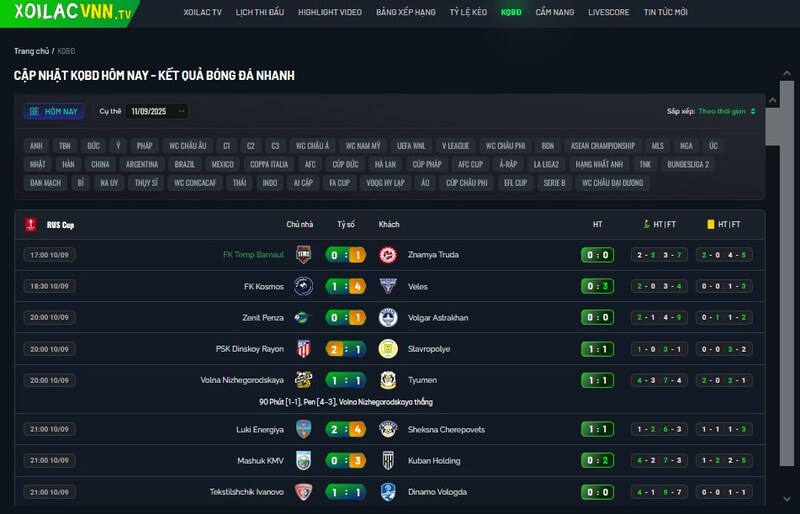Click the Hôm nay button
Screen dimensions: 800x514
(x=54, y=111)
